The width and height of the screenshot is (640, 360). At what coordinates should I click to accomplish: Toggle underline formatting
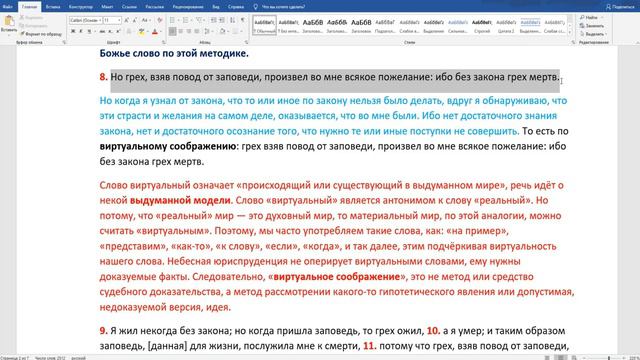[x=89, y=31]
